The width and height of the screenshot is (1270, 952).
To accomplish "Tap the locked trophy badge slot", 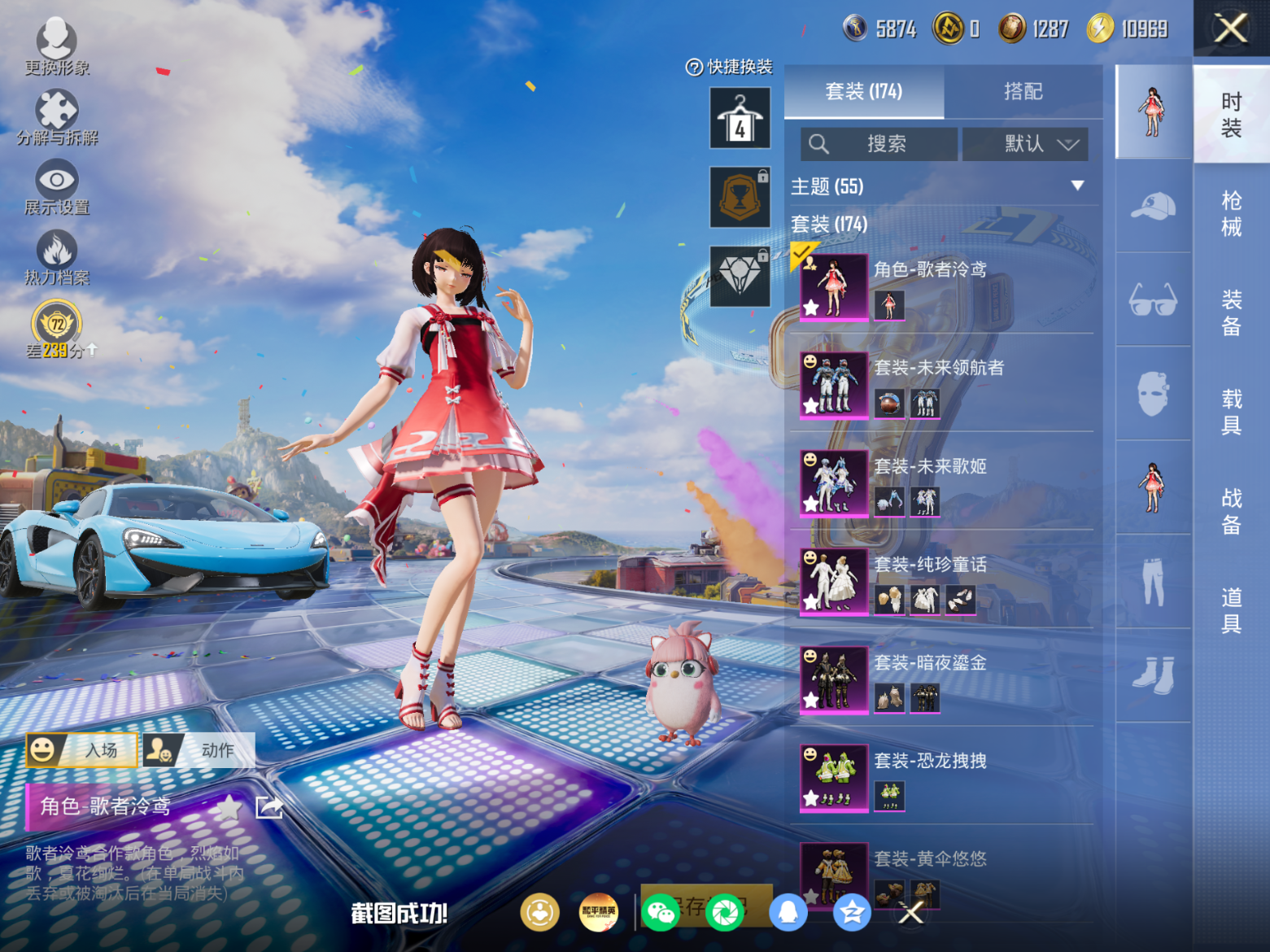I will 740,197.
